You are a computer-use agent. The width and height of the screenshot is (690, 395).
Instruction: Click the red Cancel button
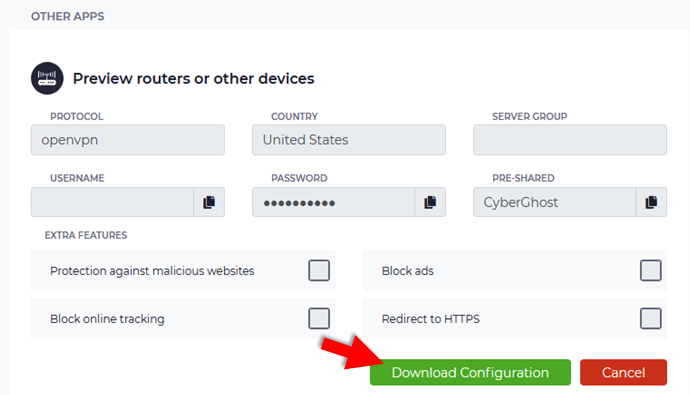[624, 373]
